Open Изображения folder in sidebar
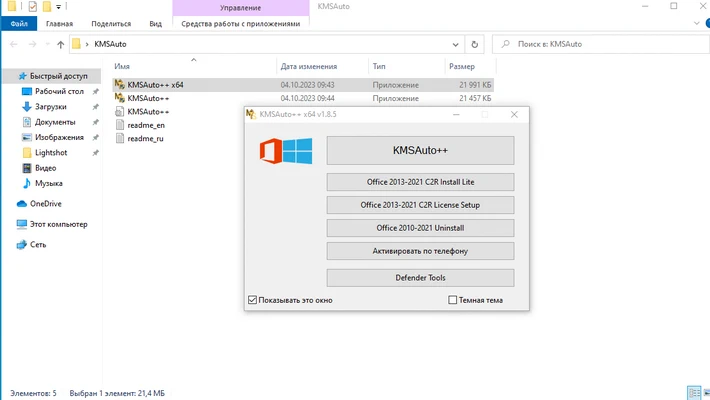 click(59, 137)
